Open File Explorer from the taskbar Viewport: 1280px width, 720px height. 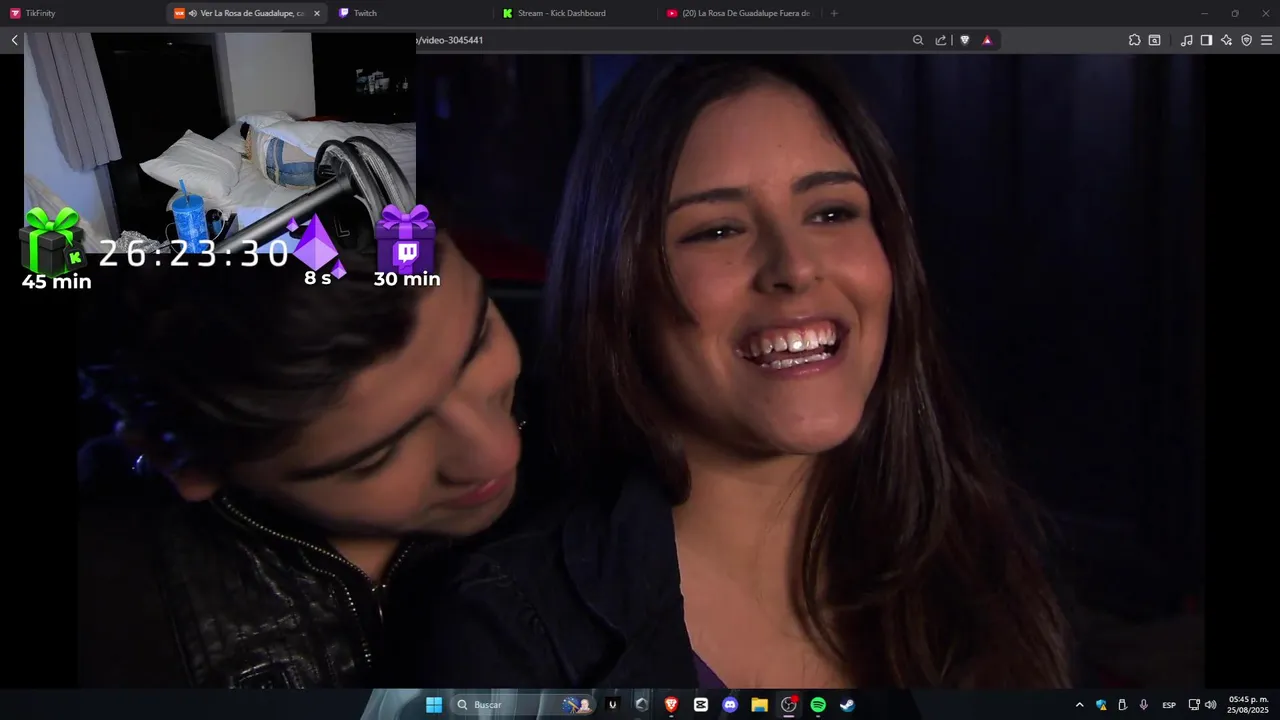click(x=759, y=705)
